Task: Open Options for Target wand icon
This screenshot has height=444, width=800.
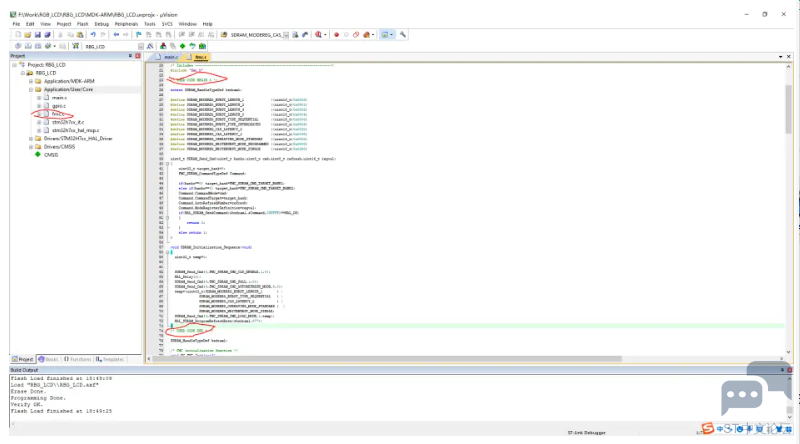Action: (x=150, y=46)
